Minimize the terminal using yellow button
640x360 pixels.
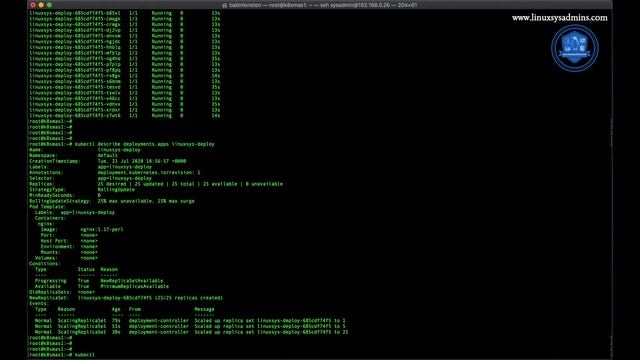click(41, 5)
